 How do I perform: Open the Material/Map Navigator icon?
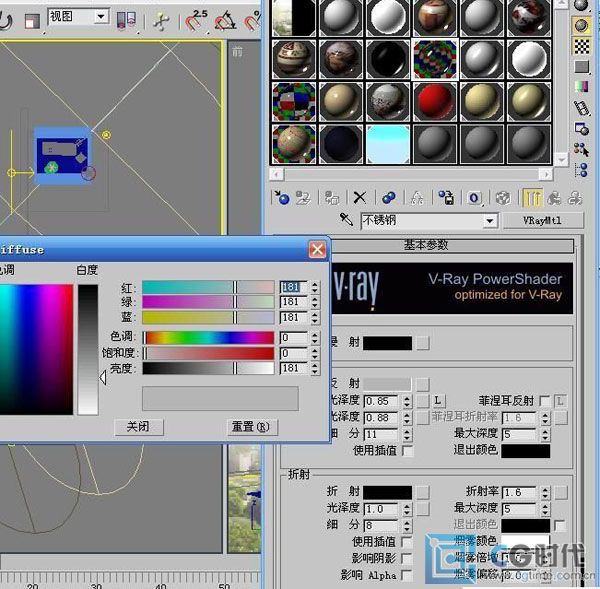582,170
